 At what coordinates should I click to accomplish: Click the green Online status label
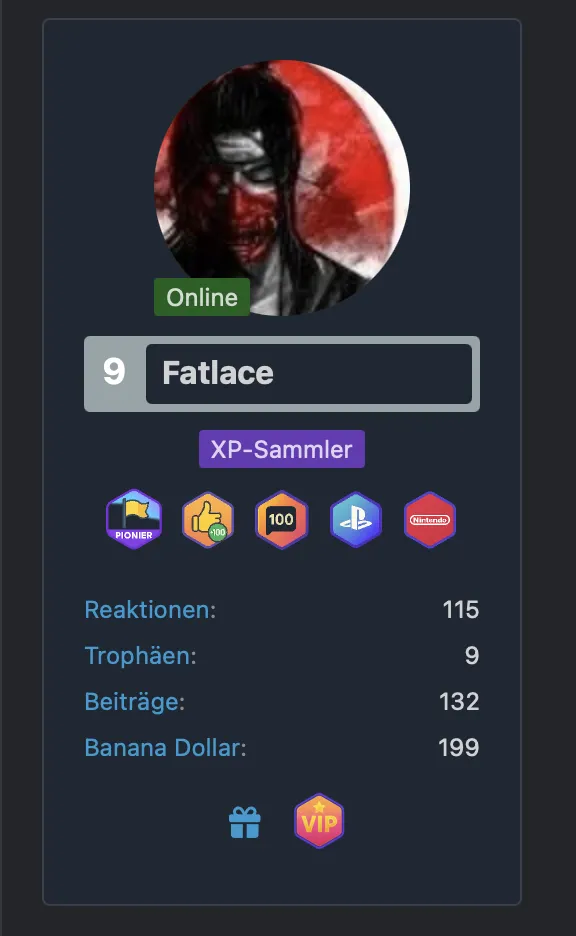coord(202,297)
